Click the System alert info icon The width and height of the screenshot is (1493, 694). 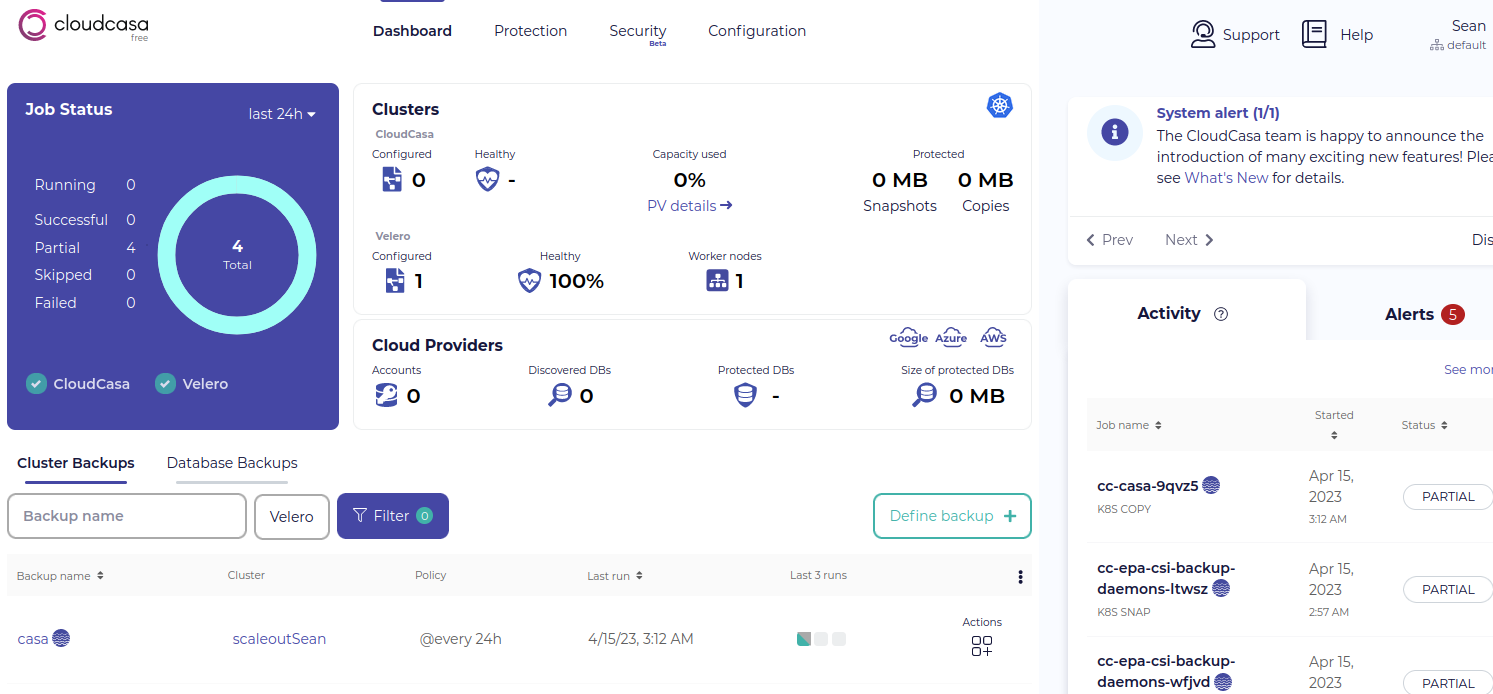coord(1115,133)
